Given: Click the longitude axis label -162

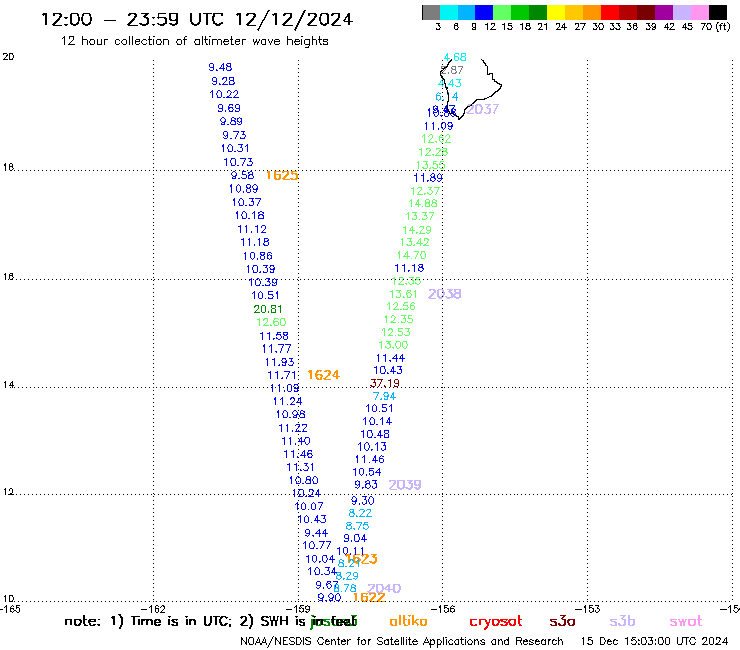Looking at the screenshot, I should pyautogui.click(x=154, y=609).
